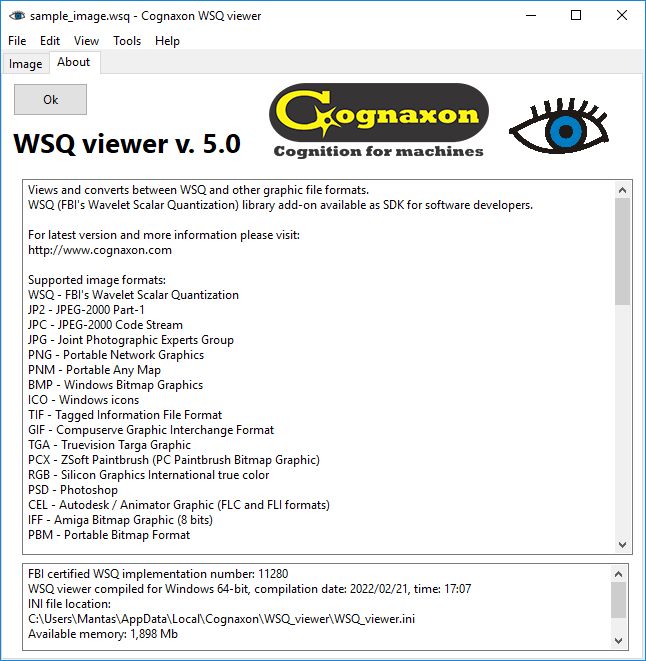646x661 pixels.
Task: Switch to the Image tab
Action: coord(25,64)
